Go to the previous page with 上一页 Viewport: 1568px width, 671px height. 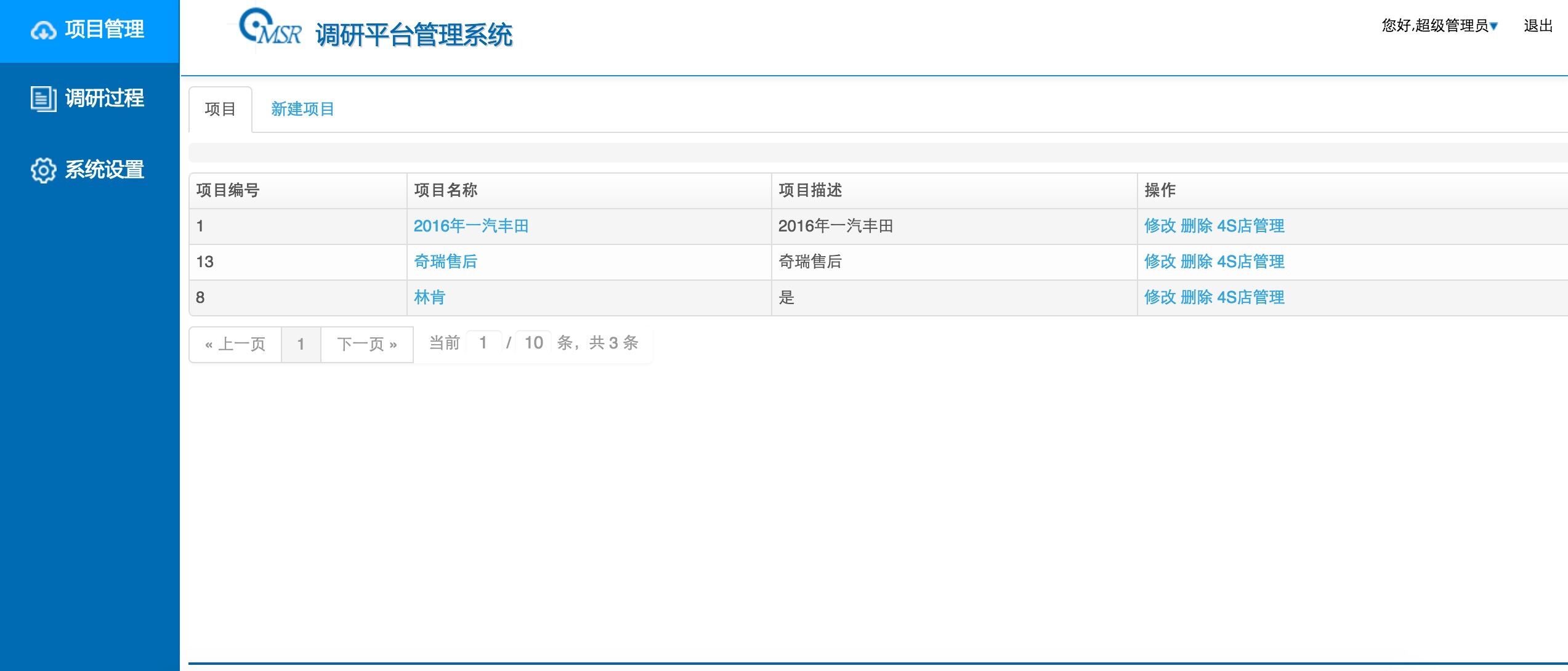pyautogui.click(x=235, y=344)
